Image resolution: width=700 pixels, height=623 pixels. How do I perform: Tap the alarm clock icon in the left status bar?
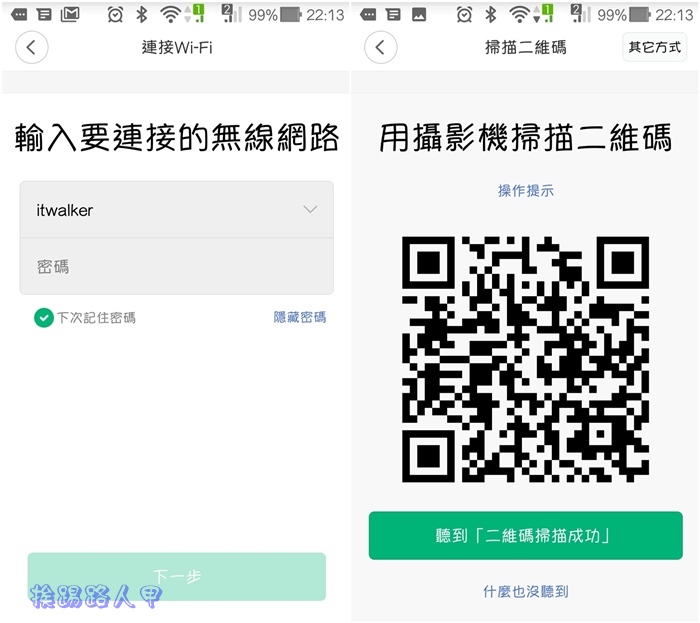[115, 15]
